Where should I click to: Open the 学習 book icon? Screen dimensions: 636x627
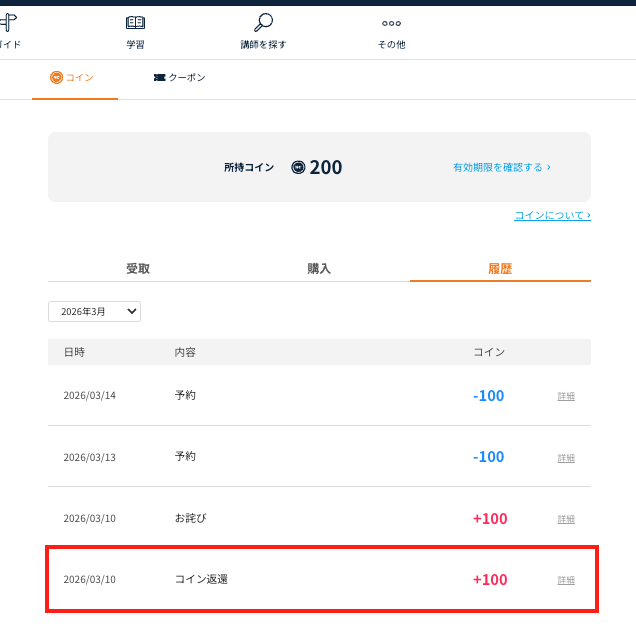coord(135,23)
